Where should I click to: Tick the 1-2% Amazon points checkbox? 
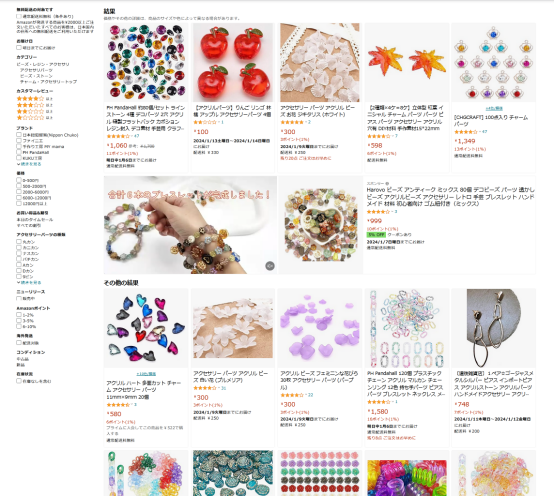19,315
